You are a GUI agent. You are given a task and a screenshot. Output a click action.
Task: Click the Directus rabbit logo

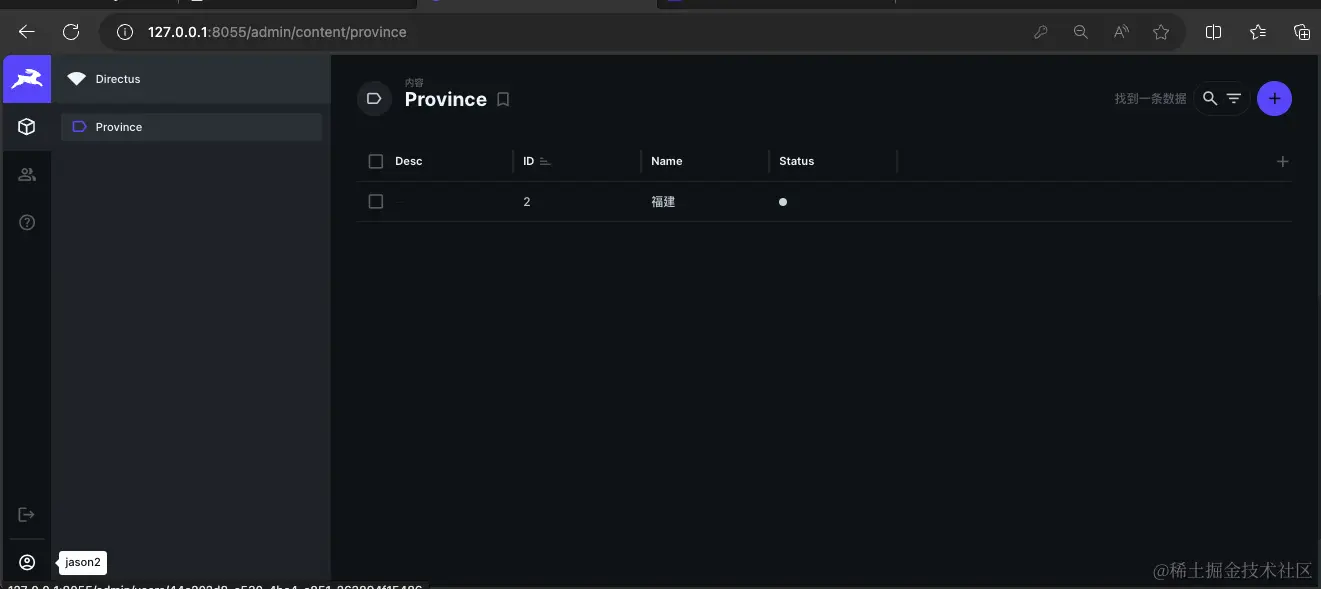tap(26, 78)
